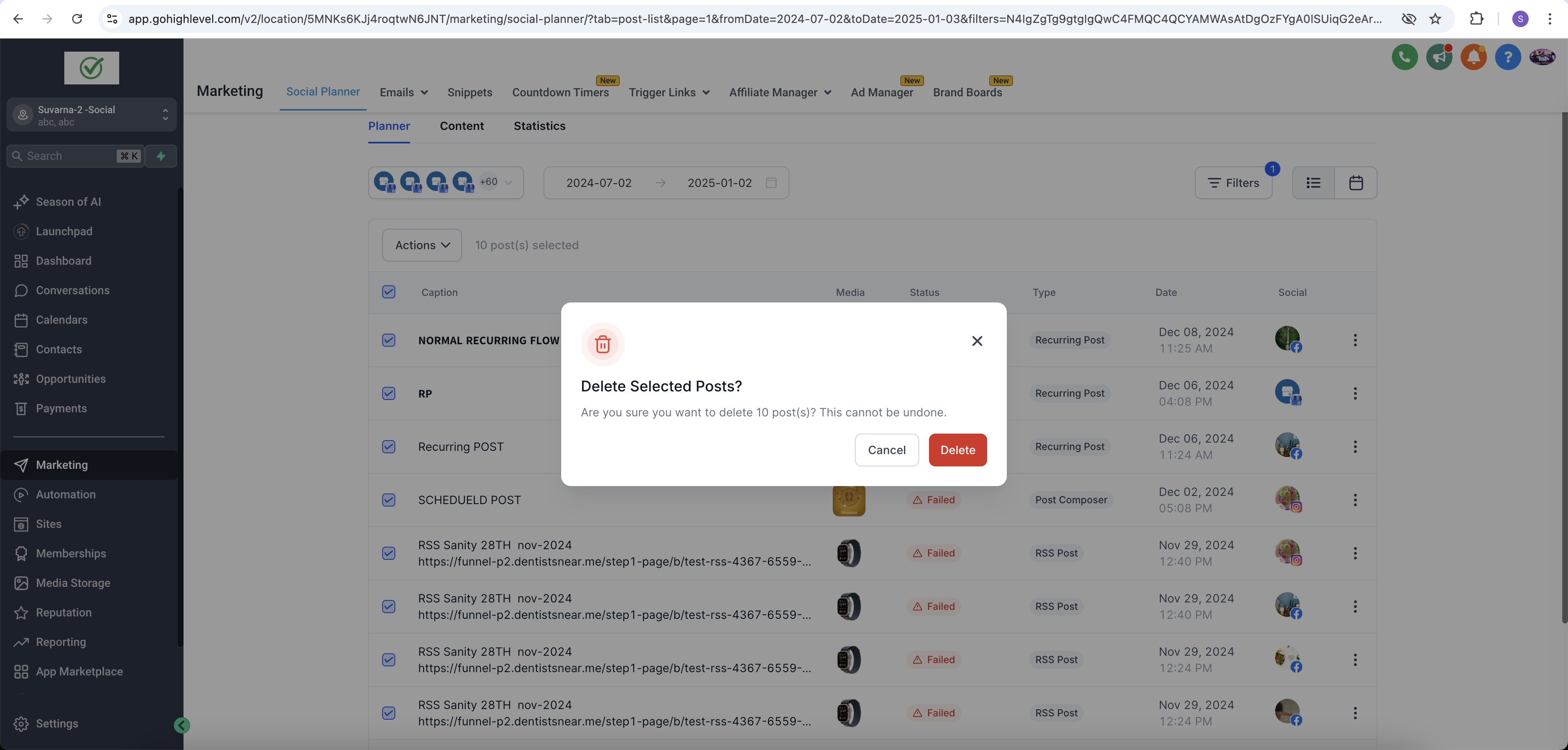Click the sidebar Search field
This screenshot has width=1568, height=750.
(75, 156)
